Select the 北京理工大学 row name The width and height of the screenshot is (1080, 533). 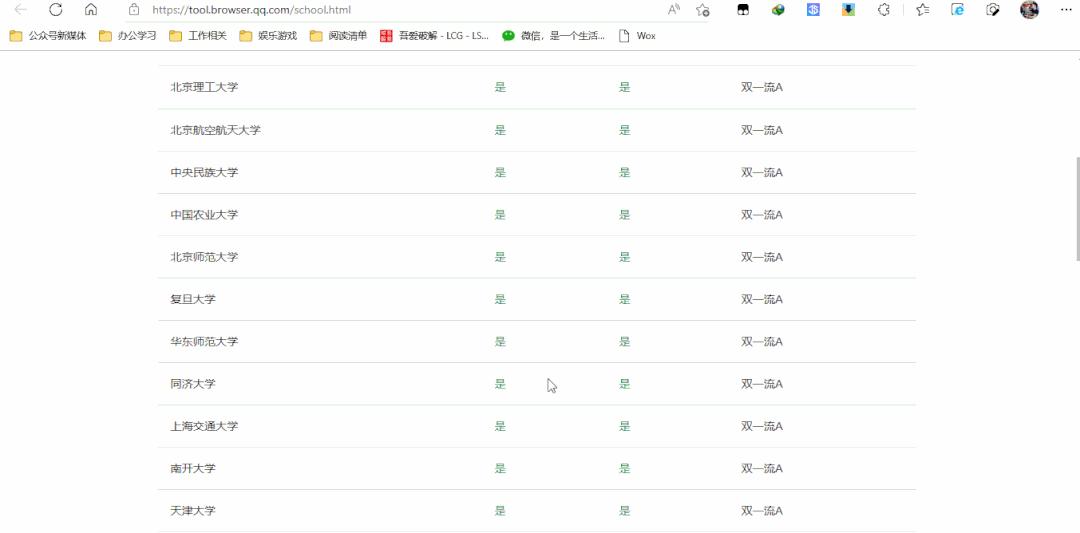(x=205, y=87)
